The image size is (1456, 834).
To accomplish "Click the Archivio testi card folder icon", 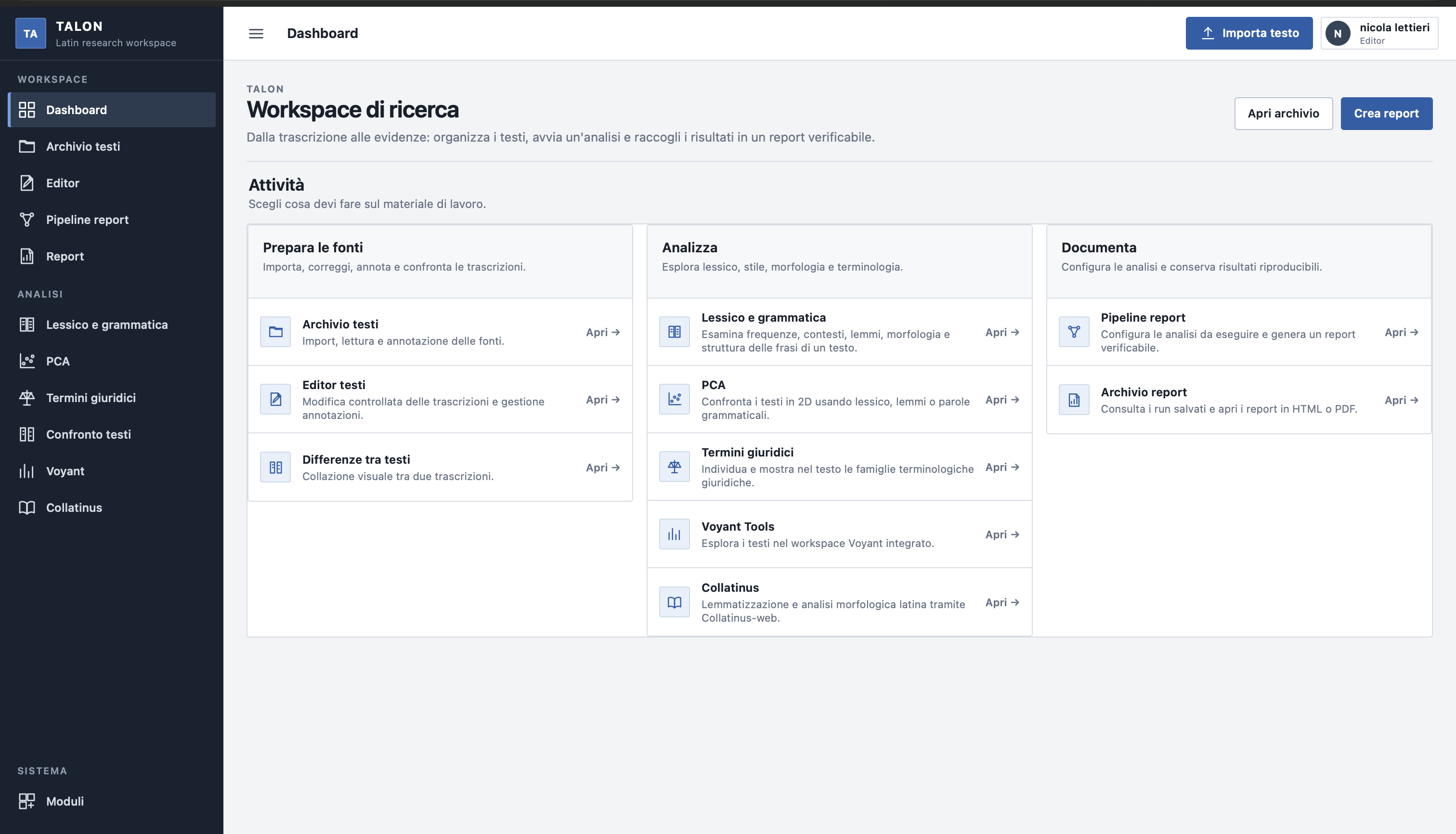I will coord(275,332).
